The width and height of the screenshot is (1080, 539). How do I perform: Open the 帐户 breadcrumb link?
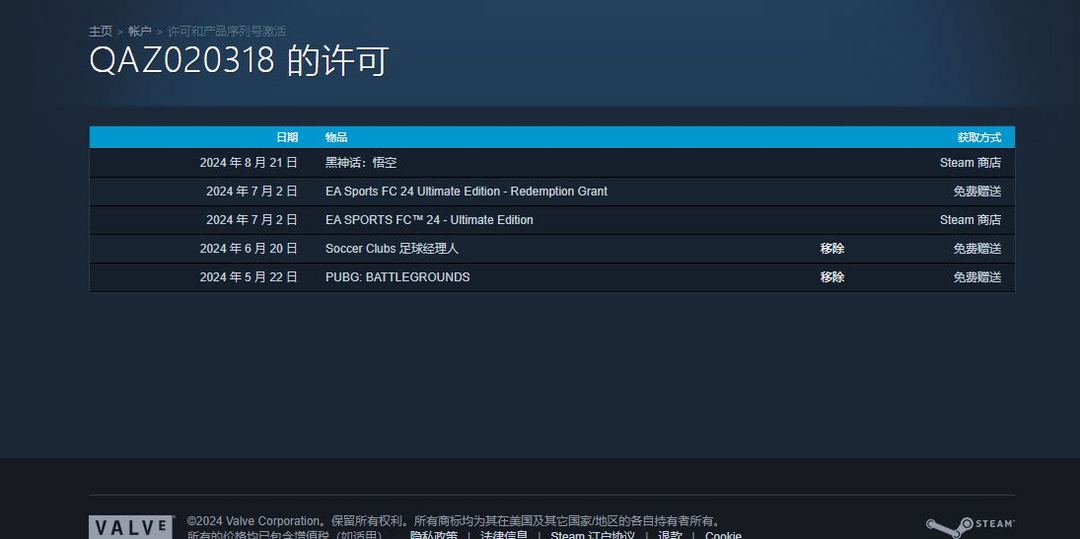click(x=140, y=31)
